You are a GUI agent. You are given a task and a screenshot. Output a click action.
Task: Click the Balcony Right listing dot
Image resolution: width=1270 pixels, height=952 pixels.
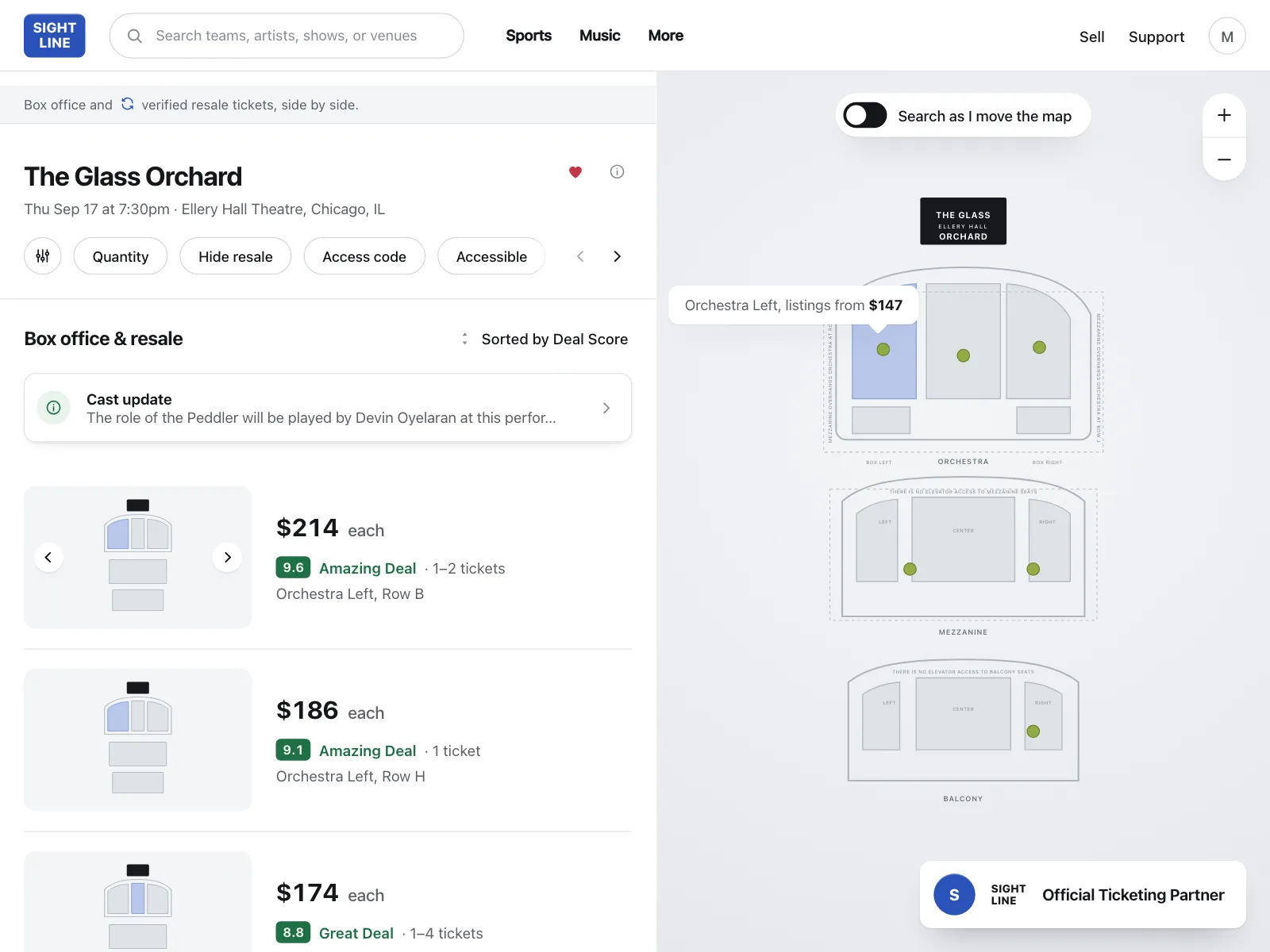(x=1033, y=731)
